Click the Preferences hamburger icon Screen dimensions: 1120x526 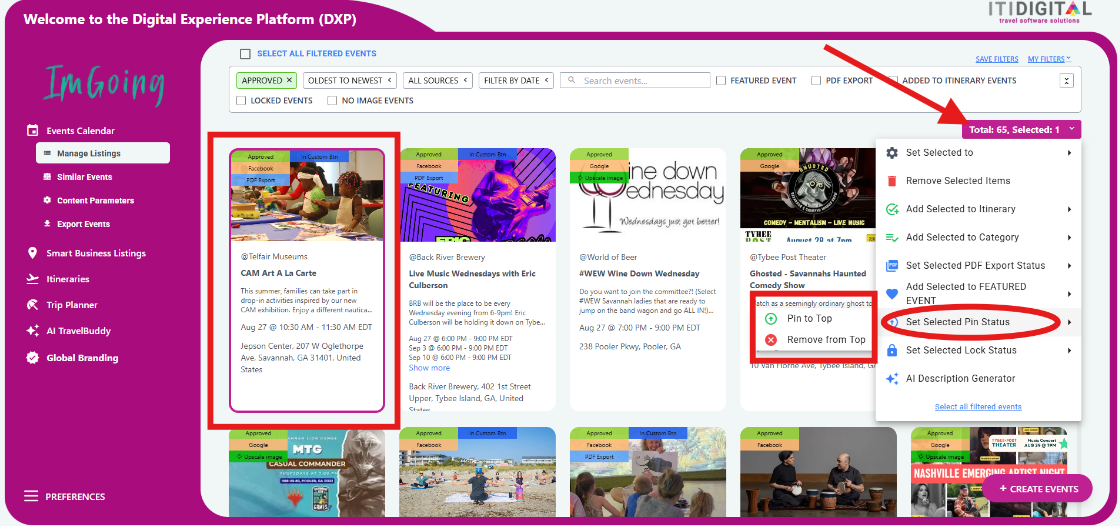[31, 496]
